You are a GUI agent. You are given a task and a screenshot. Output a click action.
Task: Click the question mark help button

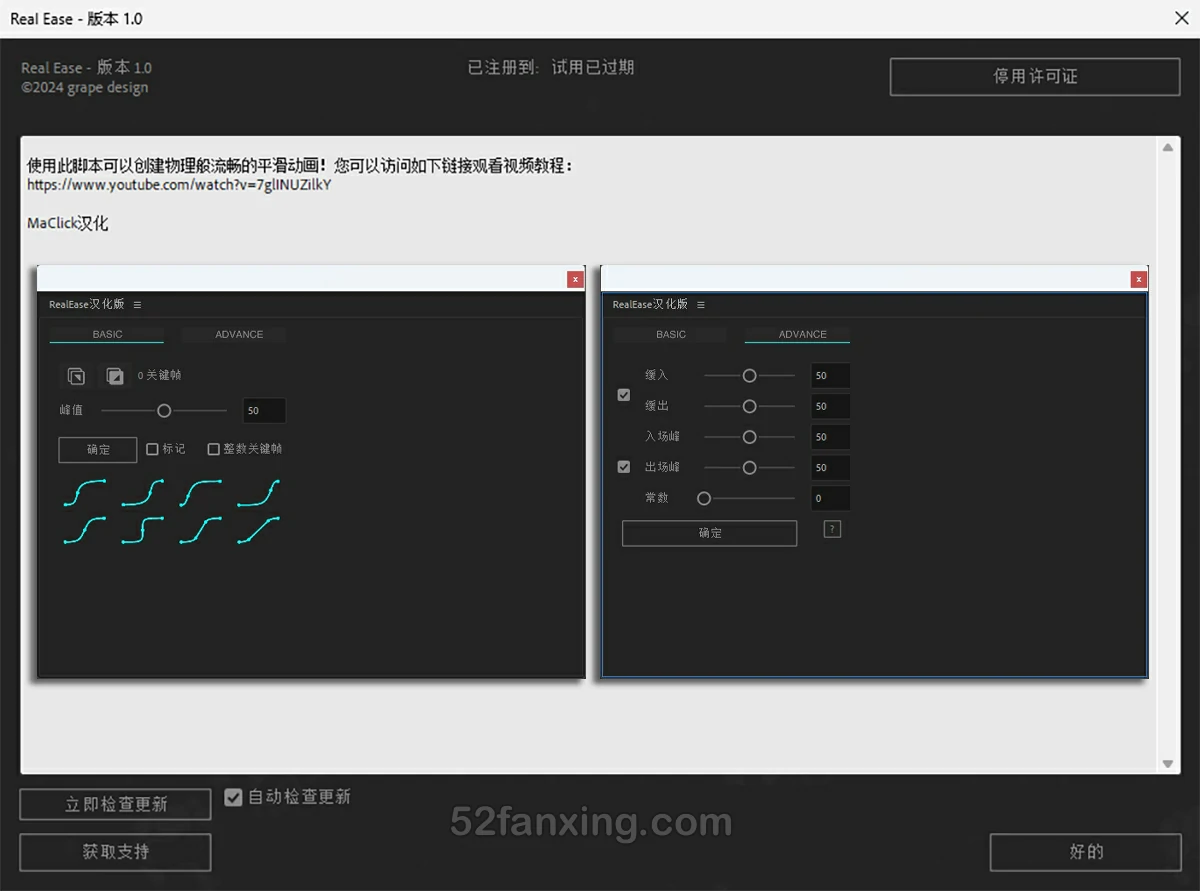(x=832, y=529)
